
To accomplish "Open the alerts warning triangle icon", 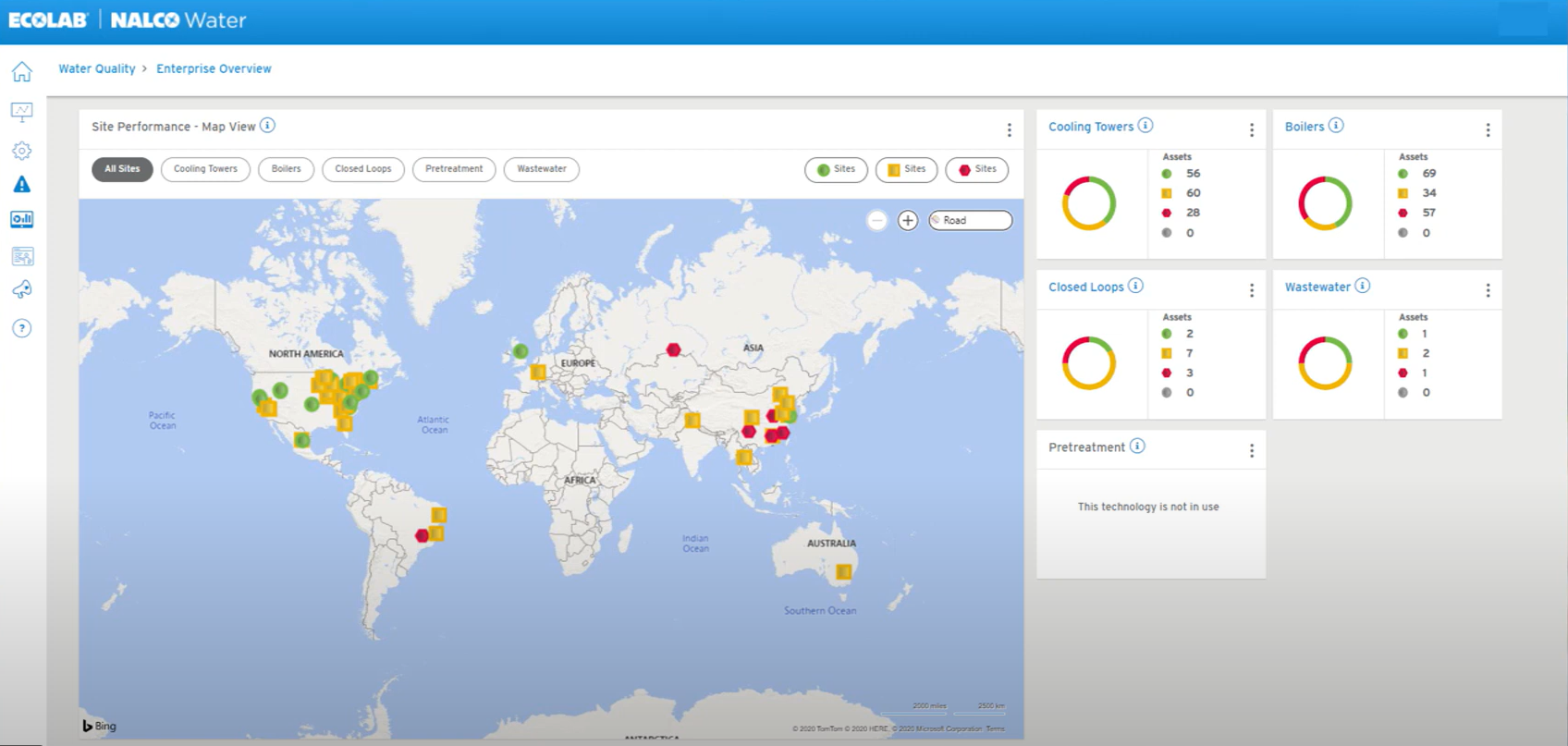I will [22, 185].
